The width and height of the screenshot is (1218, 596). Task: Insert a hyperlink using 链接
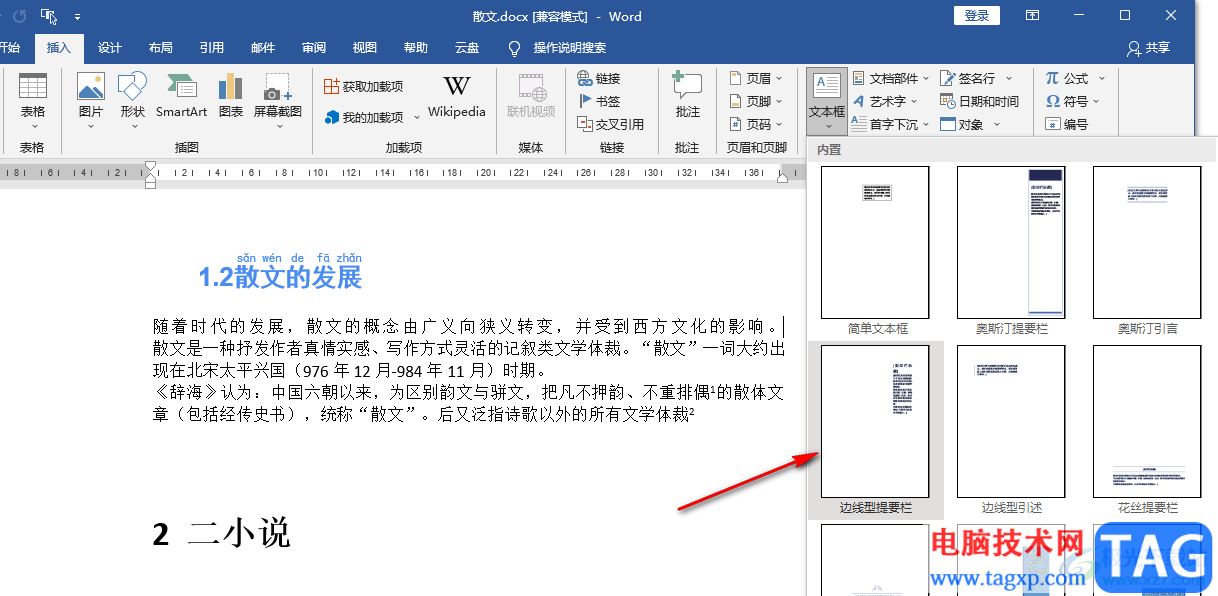coord(599,78)
